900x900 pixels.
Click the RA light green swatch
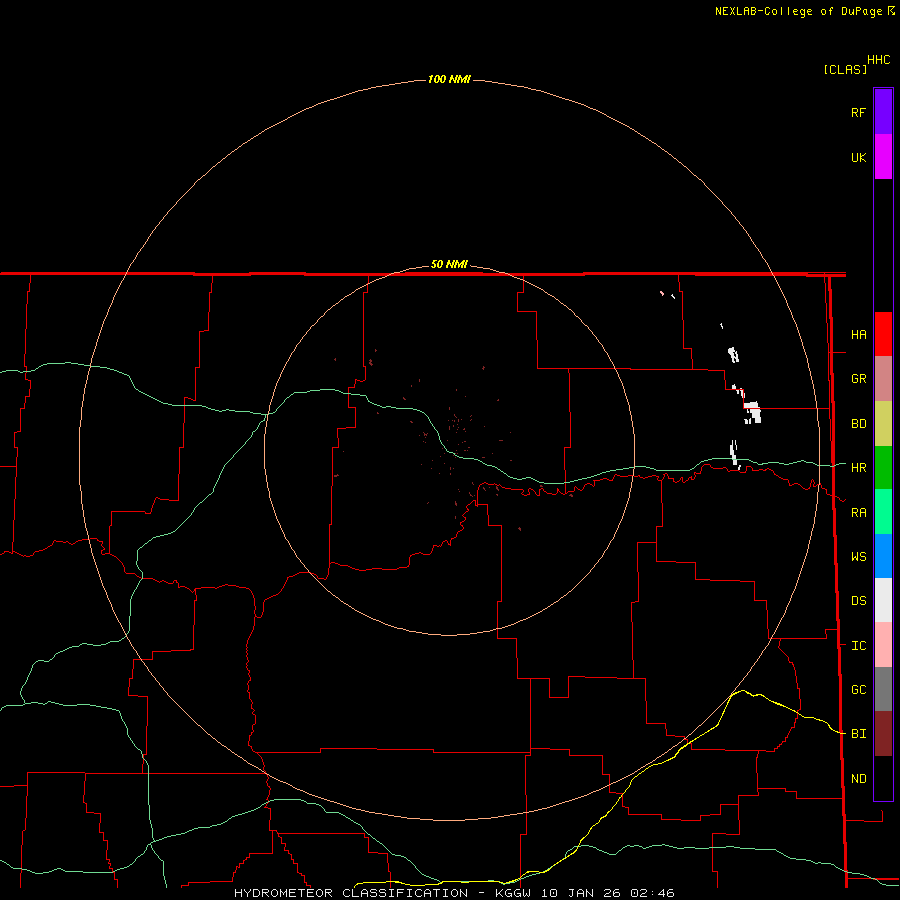[883, 512]
